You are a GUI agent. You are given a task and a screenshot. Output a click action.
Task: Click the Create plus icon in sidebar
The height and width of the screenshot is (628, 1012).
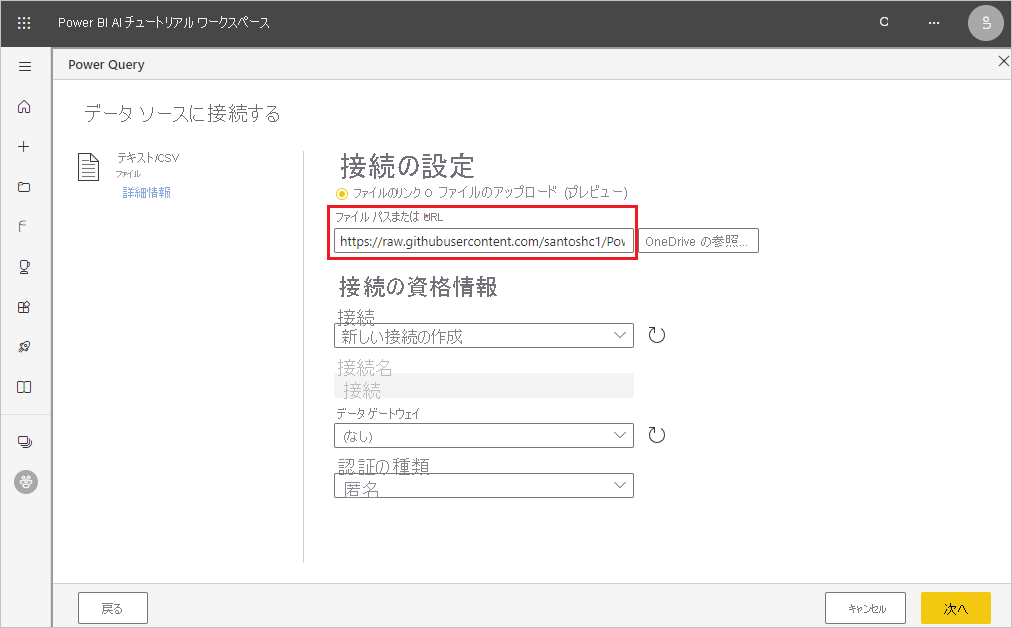click(x=24, y=147)
